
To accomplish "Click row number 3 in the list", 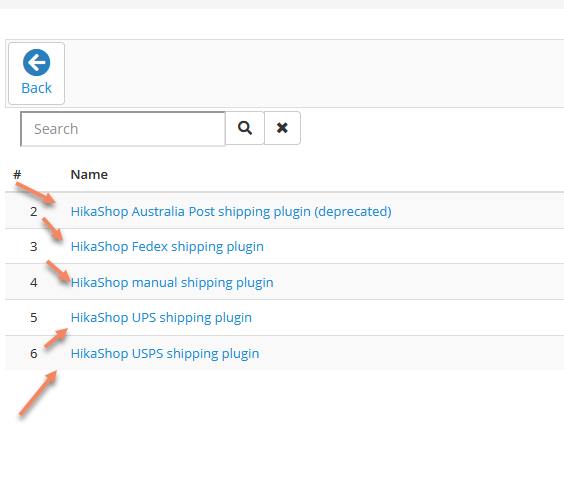I will (33, 247).
